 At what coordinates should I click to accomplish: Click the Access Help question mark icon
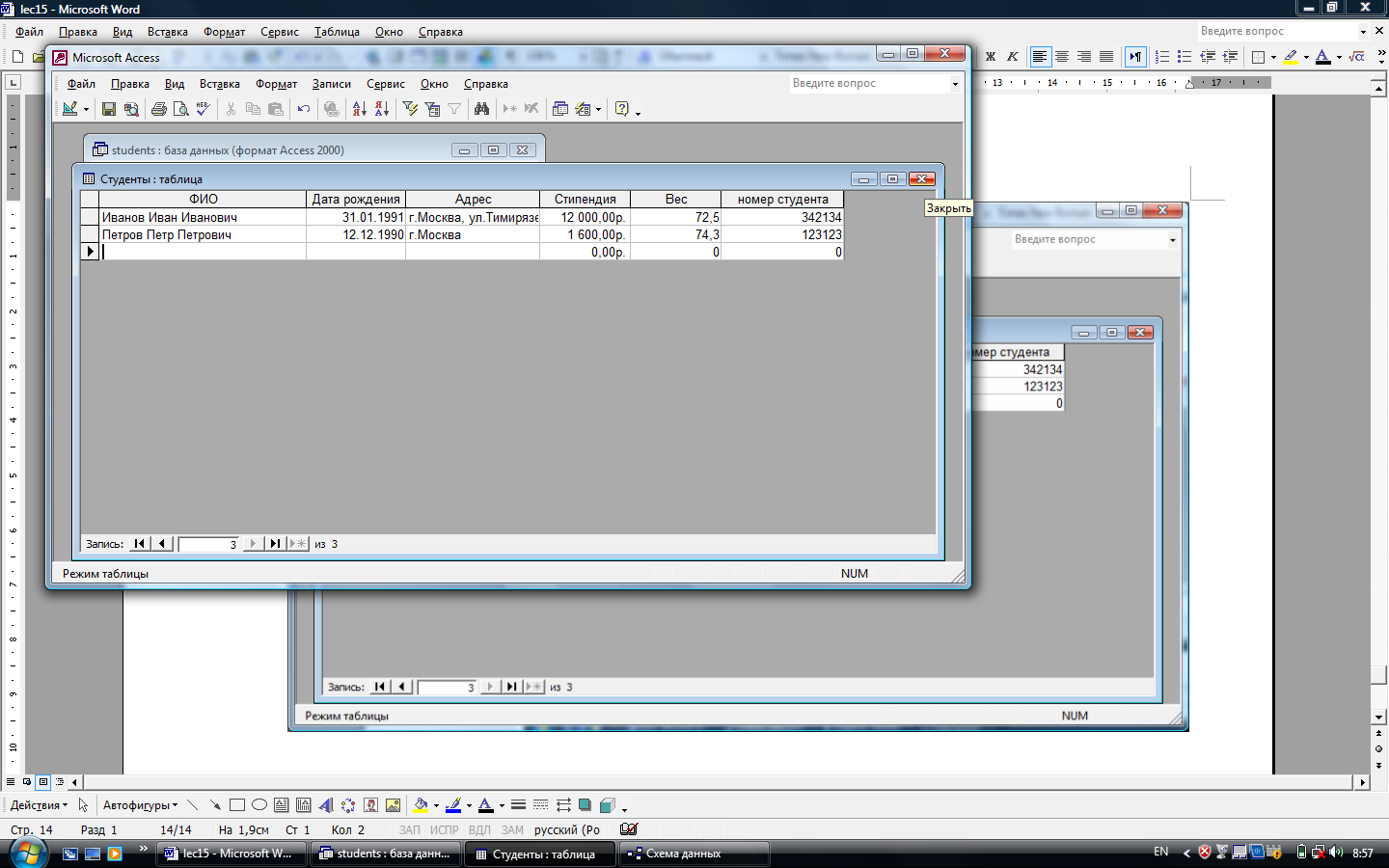point(622,109)
